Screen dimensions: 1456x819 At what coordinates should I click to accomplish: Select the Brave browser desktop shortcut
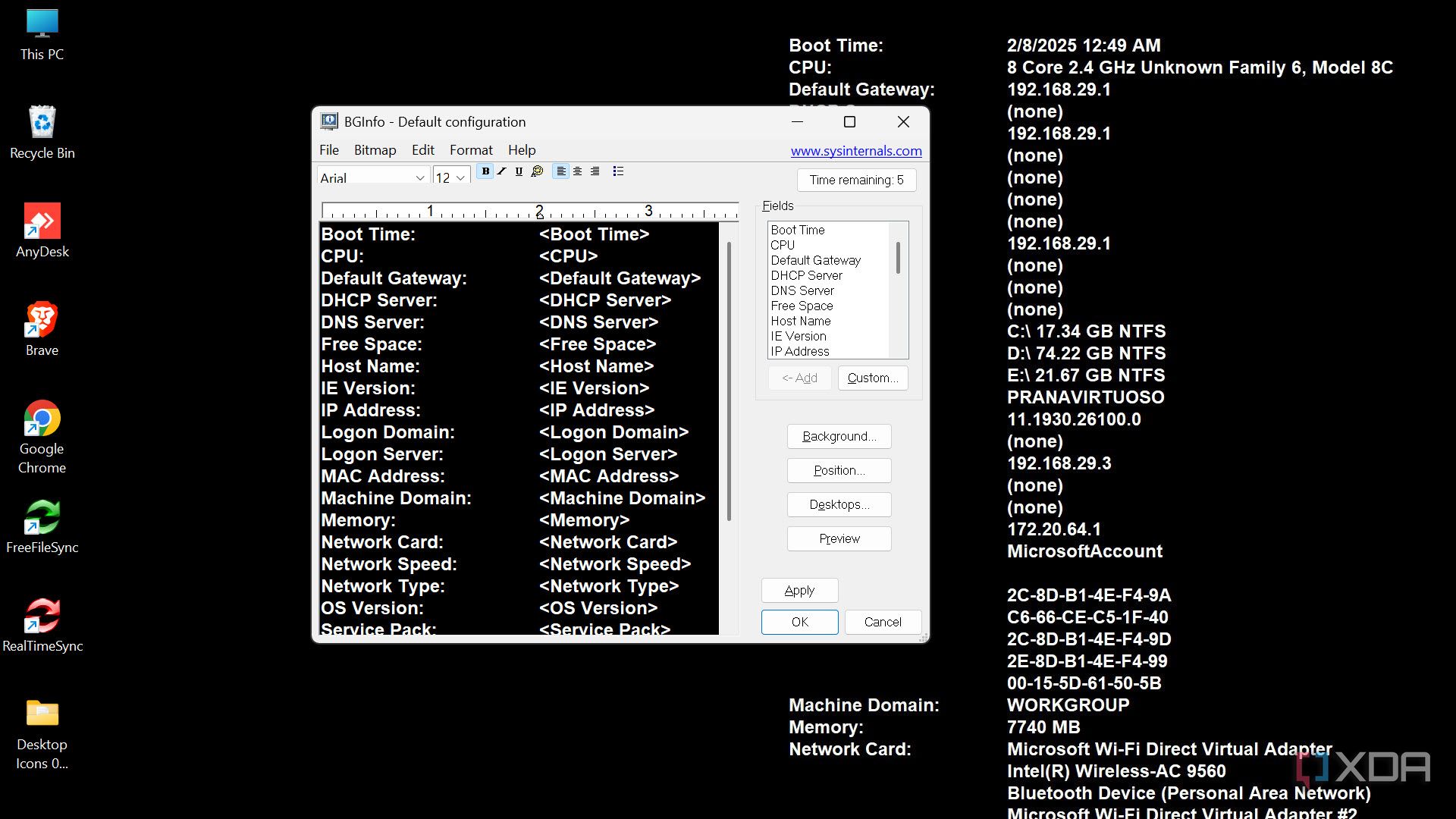[42, 330]
